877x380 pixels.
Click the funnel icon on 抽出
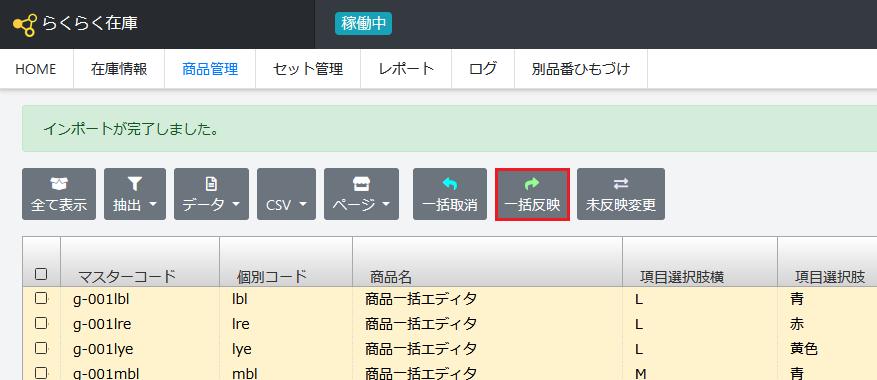[135, 183]
